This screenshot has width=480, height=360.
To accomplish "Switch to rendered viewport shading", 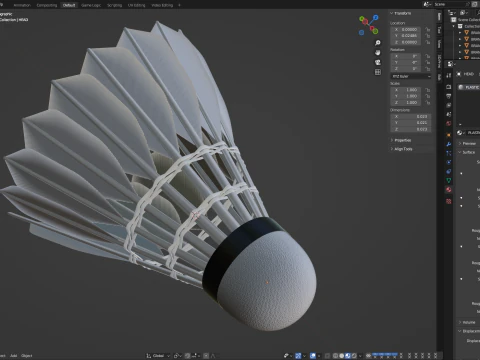I will [x=354, y=356].
